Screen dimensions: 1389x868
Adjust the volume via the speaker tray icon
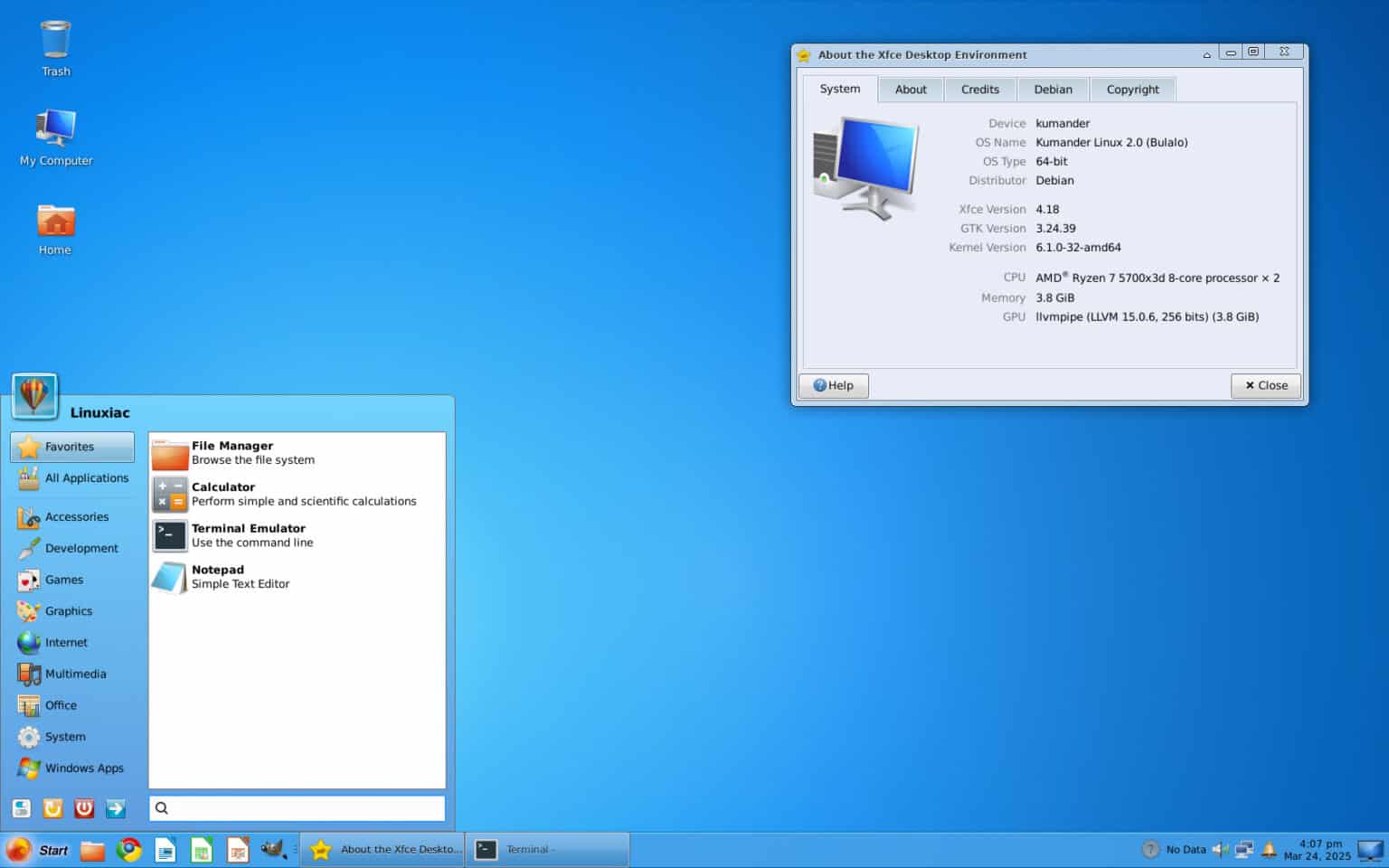tap(1223, 850)
